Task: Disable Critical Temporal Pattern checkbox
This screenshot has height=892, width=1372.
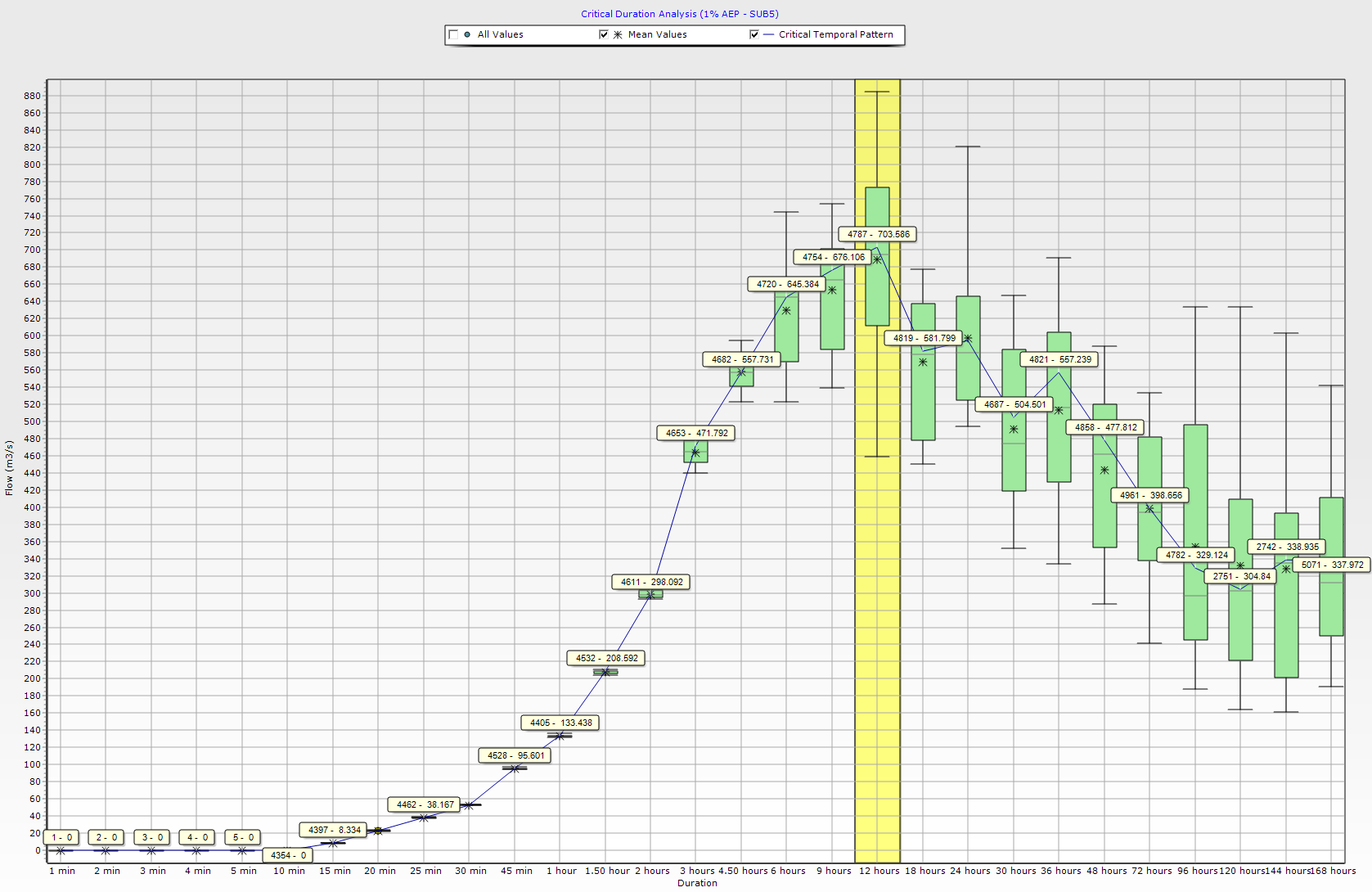Action: pyautogui.click(x=754, y=34)
